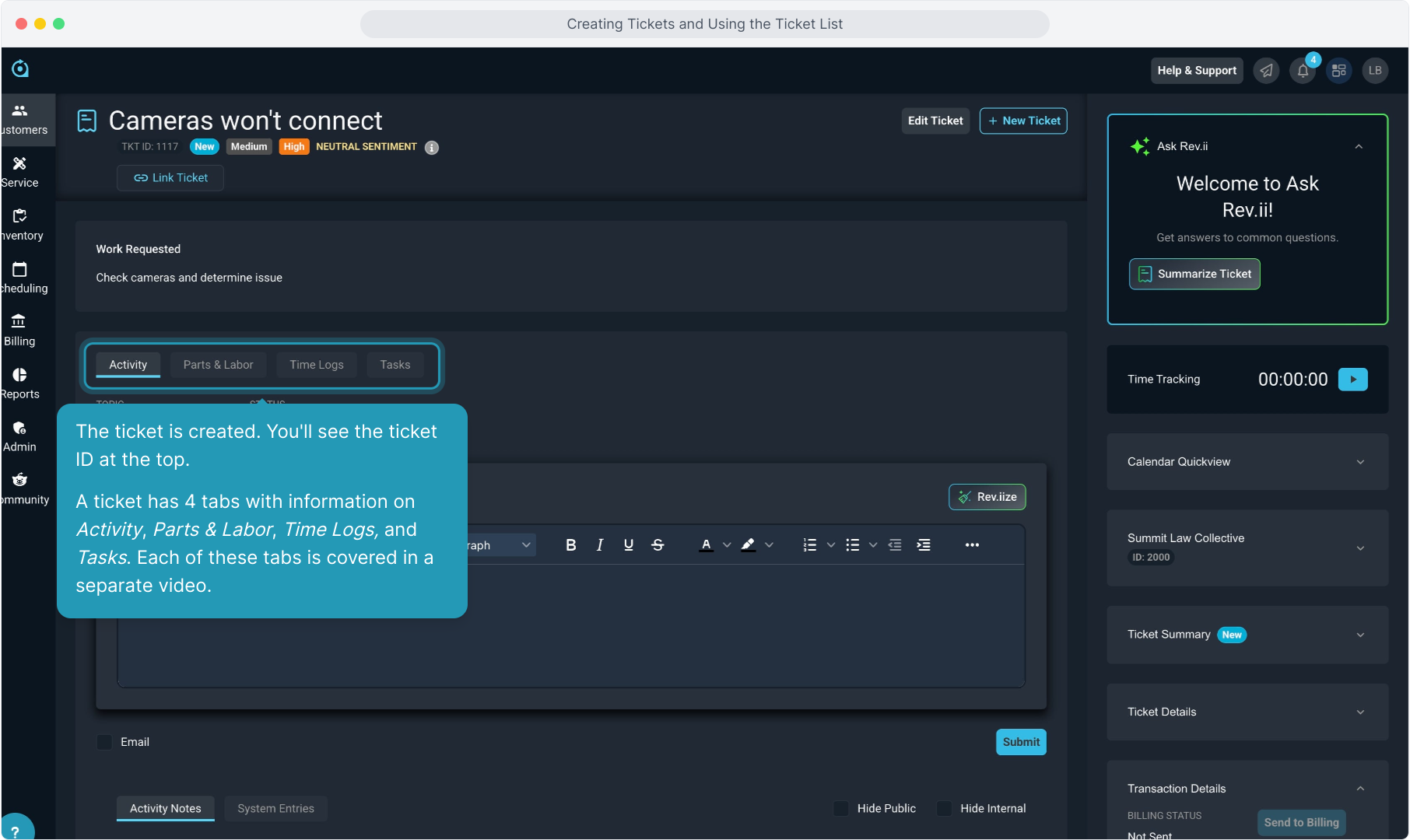Expand the Summit Law Collective panel
The height and width of the screenshot is (840, 1410).
pyautogui.click(x=1360, y=548)
